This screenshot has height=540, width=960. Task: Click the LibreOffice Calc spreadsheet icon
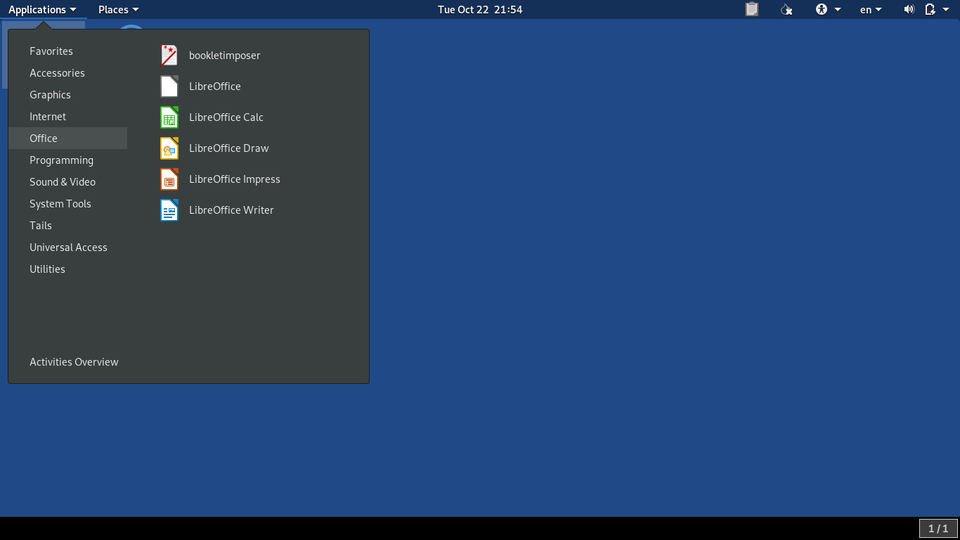coord(169,117)
